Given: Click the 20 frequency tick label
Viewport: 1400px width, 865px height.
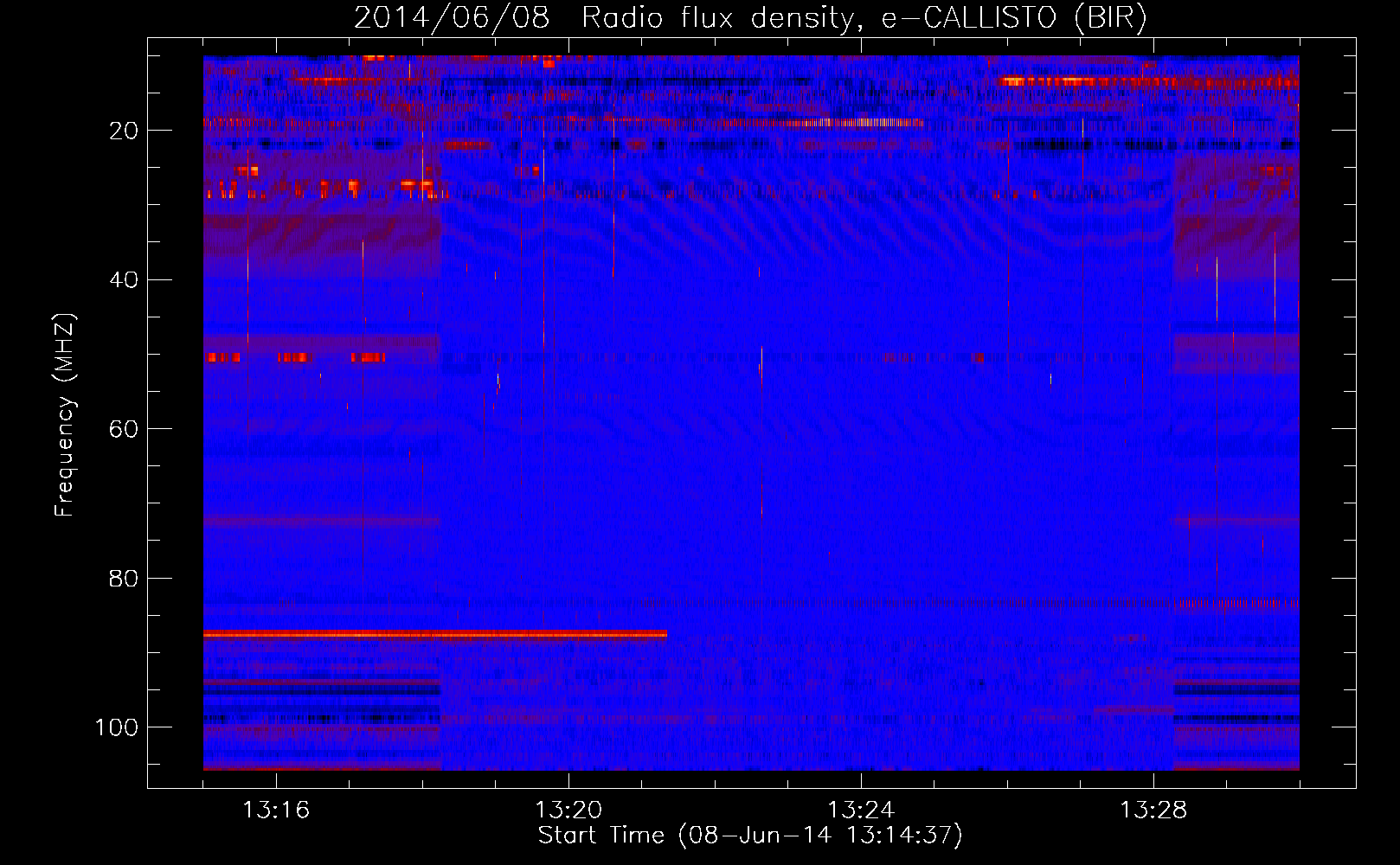Looking at the screenshot, I should (125, 131).
